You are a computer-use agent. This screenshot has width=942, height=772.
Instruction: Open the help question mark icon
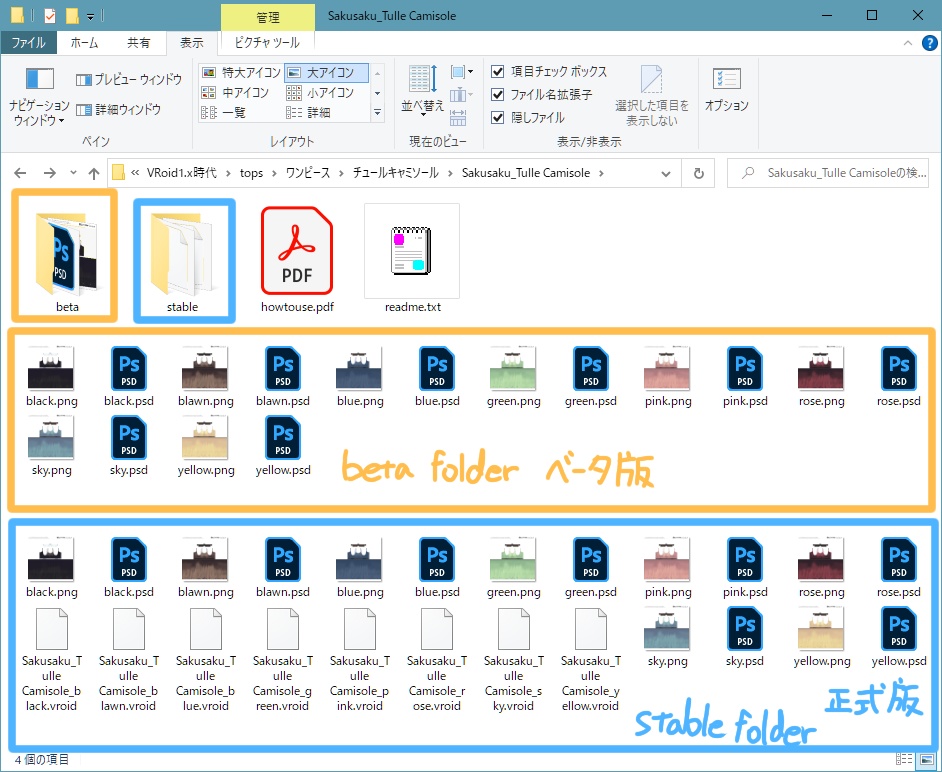pyautogui.click(x=929, y=43)
